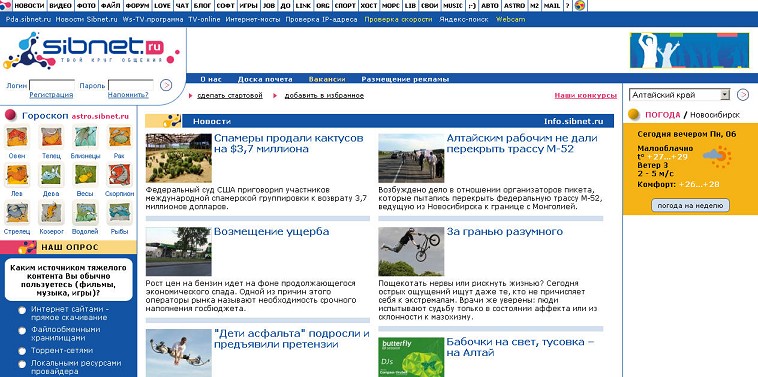This screenshot has height=377, width=758.
Task: Open the Рак horoscope icon
Action: (x=119, y=137)
